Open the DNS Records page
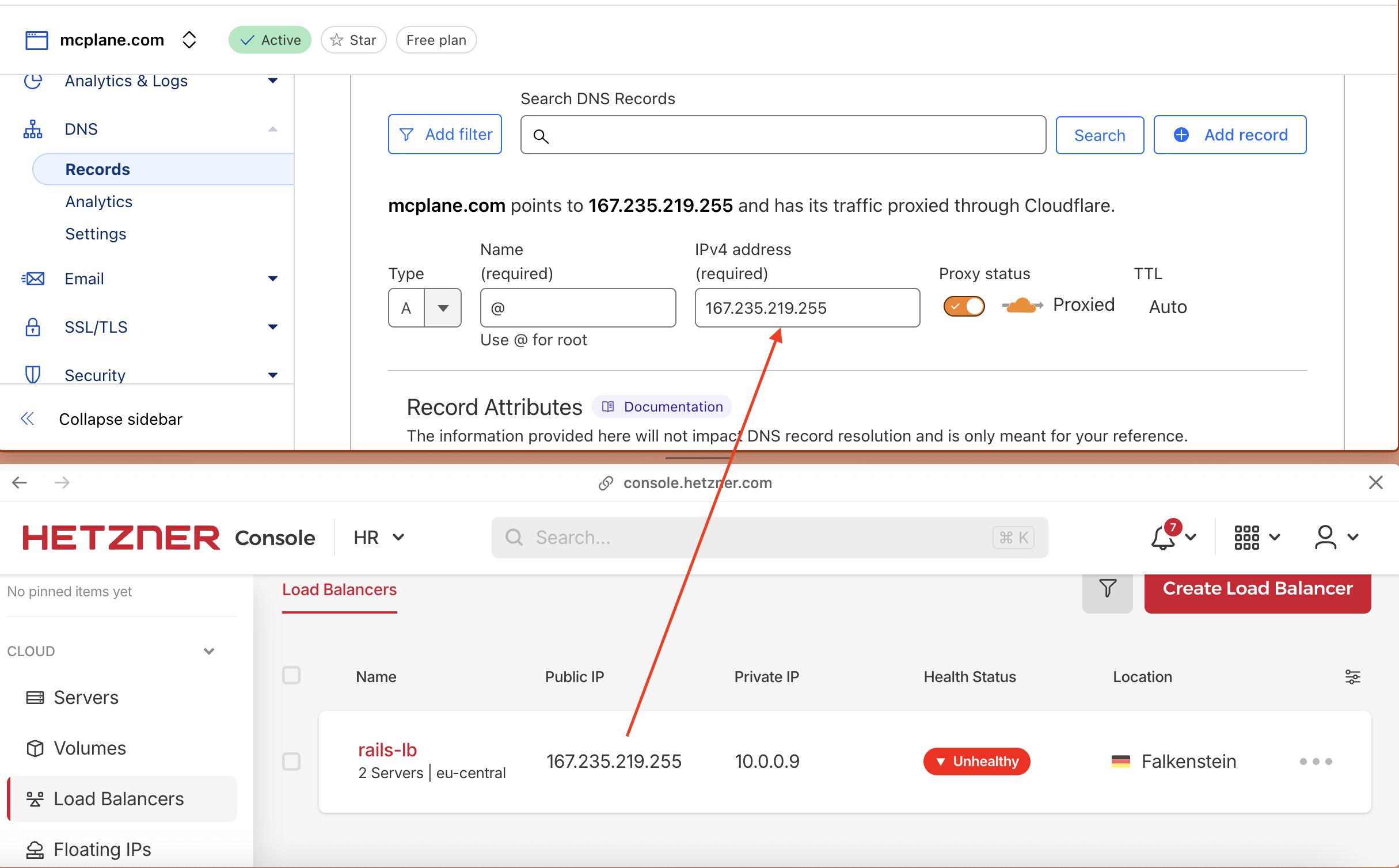 click(164, 169)
